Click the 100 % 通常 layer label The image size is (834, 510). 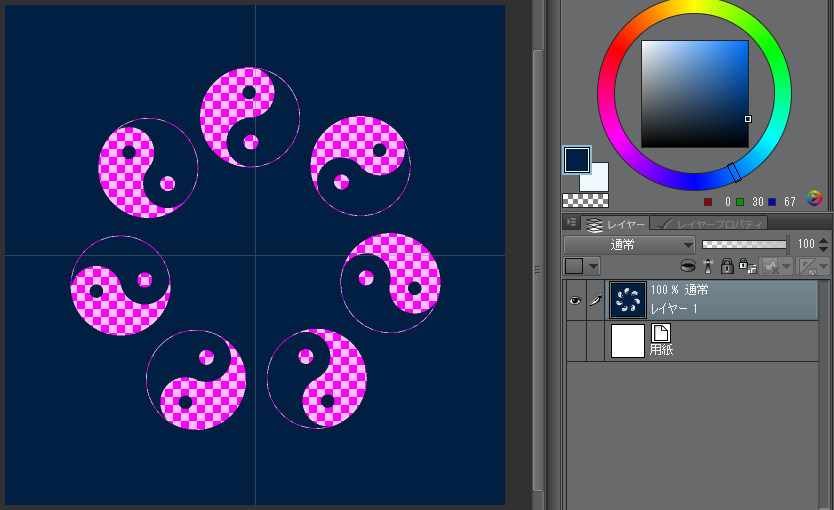point(679,290)
